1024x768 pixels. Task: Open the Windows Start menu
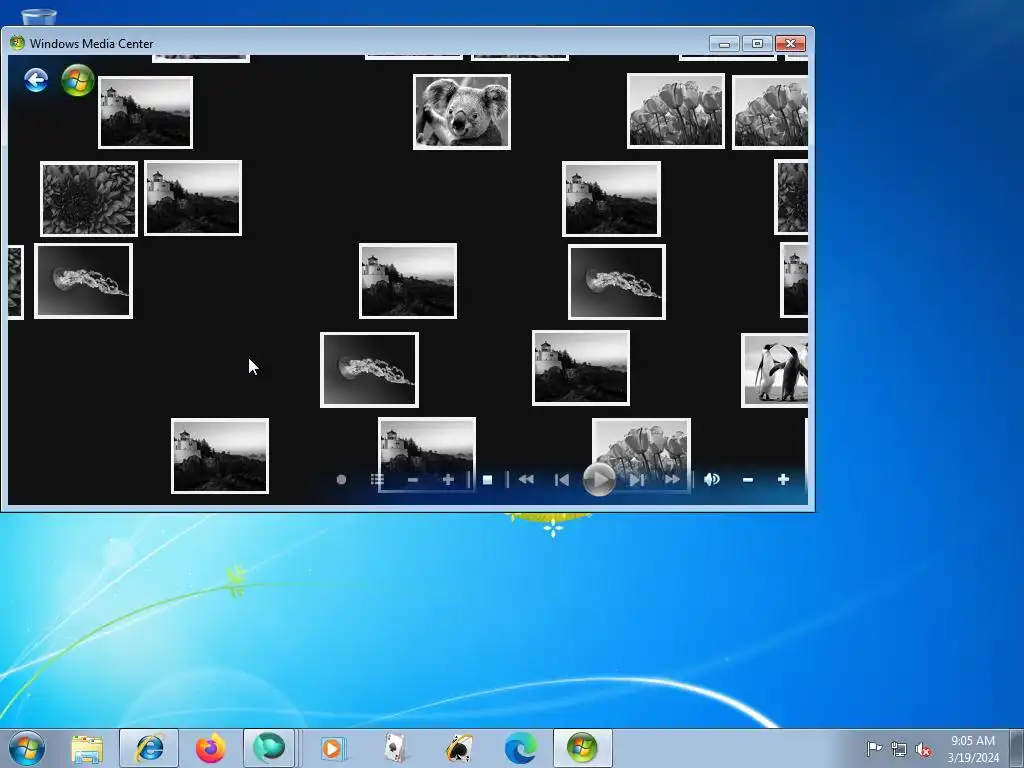coord(27,748)
